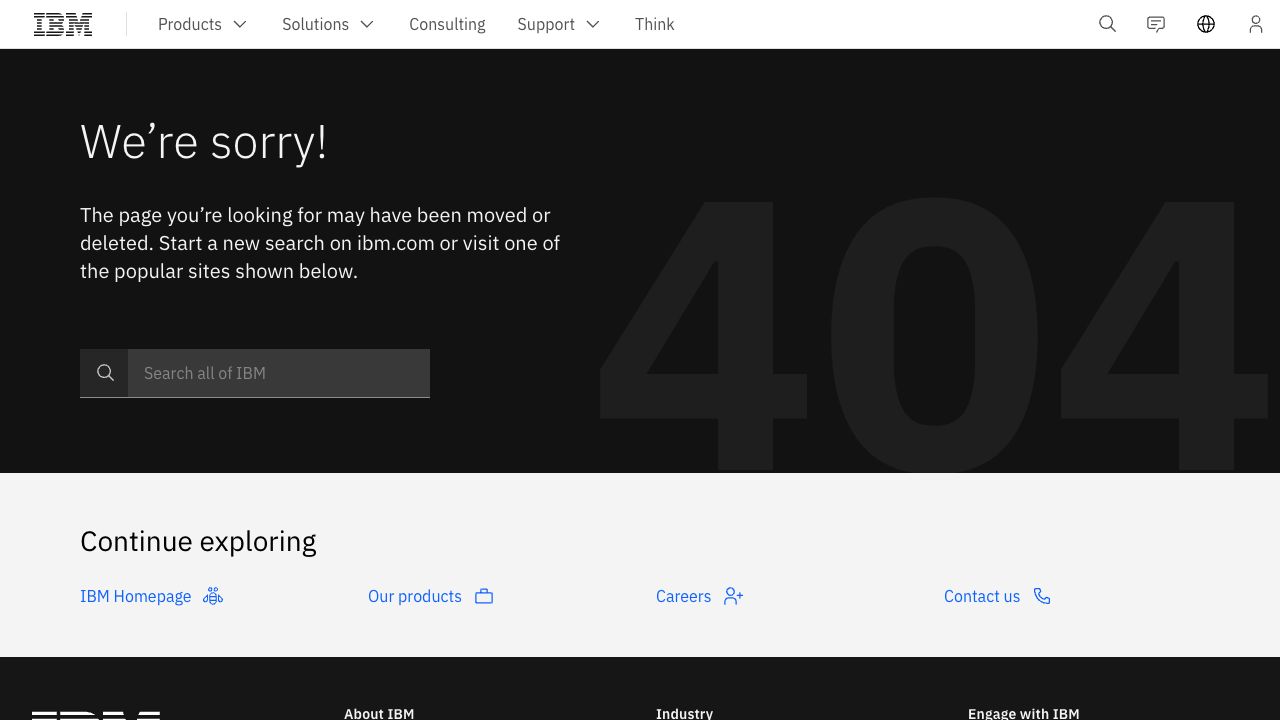Click the phone icon next to Contact us
Viewport: 1280px width, 720px height.
[1042, 596]
